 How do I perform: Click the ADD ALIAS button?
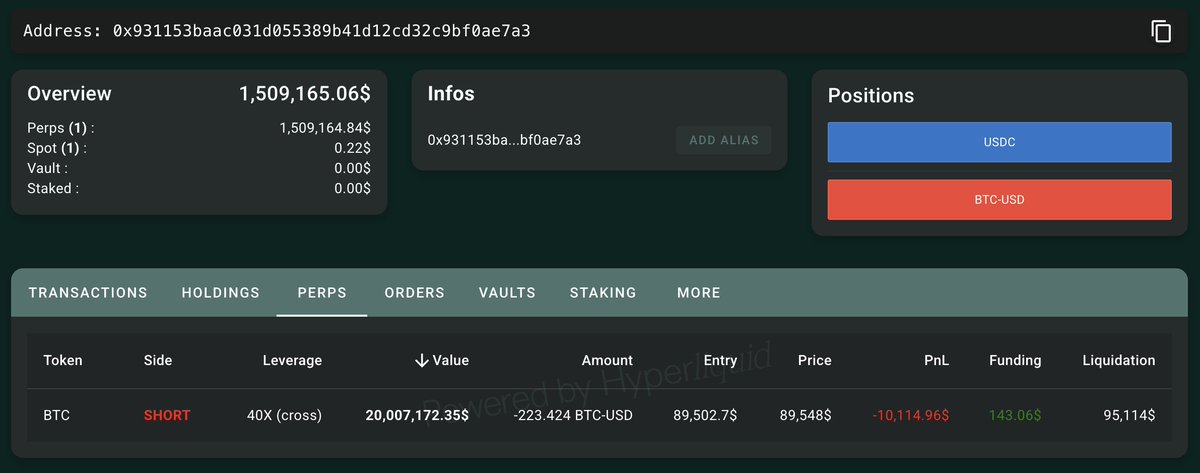point(724,140)
